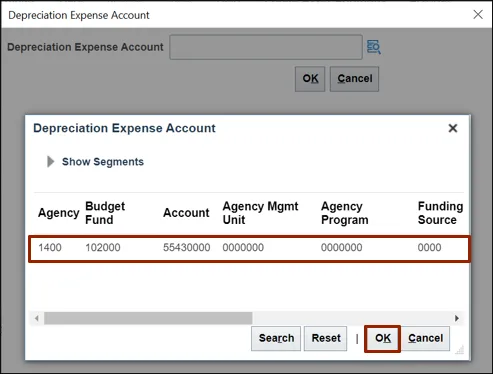
Task: Click the Reset button
Action: [x=326, y=338]
